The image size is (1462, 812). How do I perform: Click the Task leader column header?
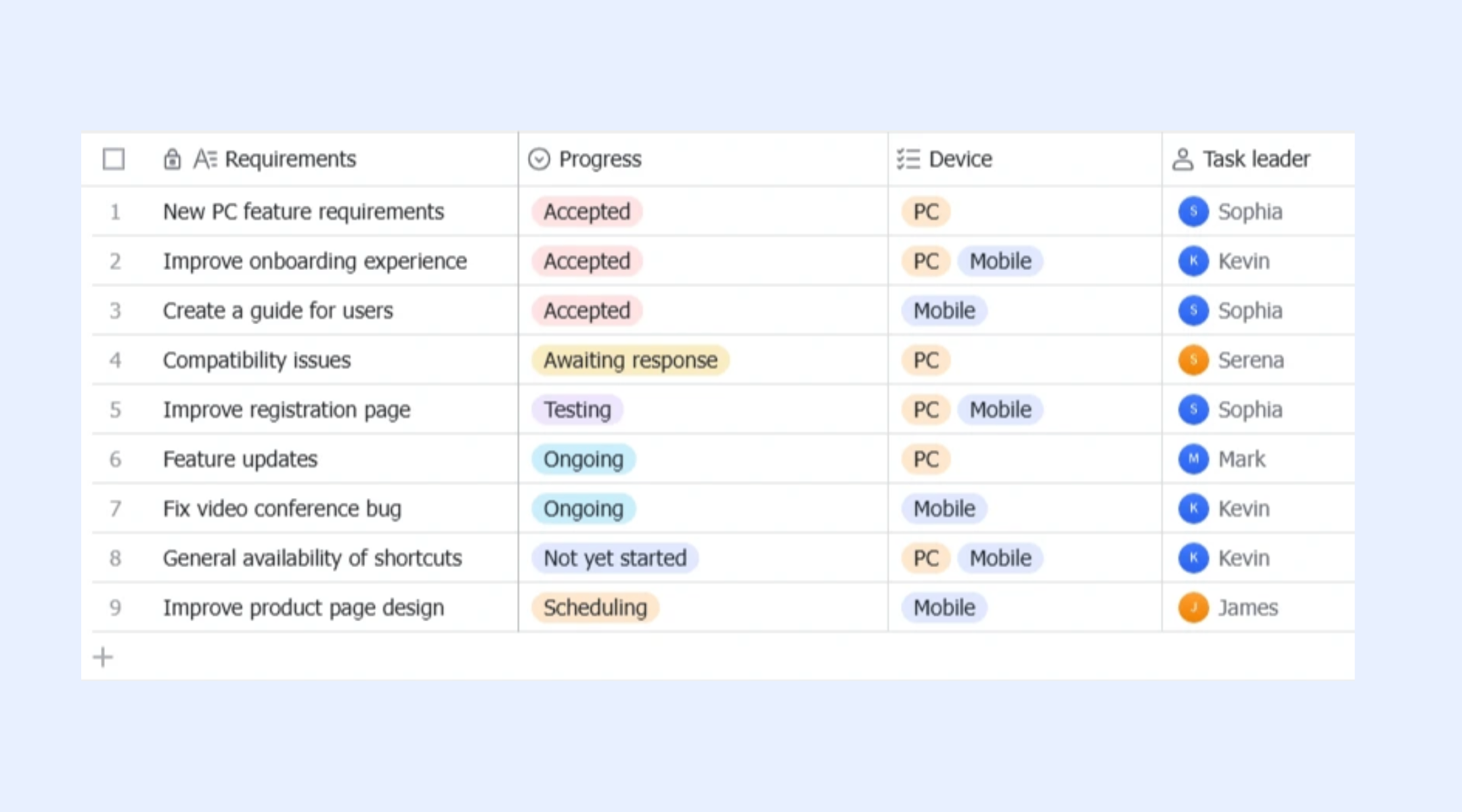click(1258, 159)
